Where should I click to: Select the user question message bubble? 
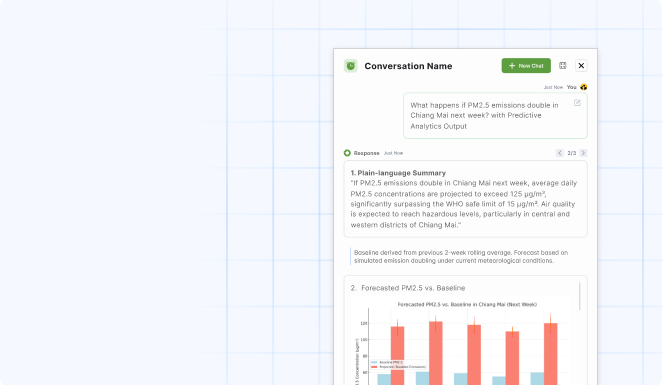(x=495, y=116)
